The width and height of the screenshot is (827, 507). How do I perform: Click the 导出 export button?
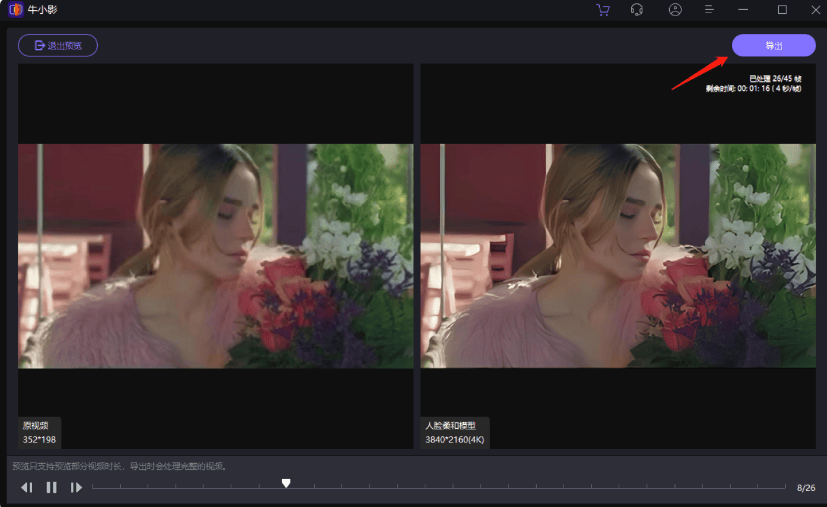tap(773, 46)
